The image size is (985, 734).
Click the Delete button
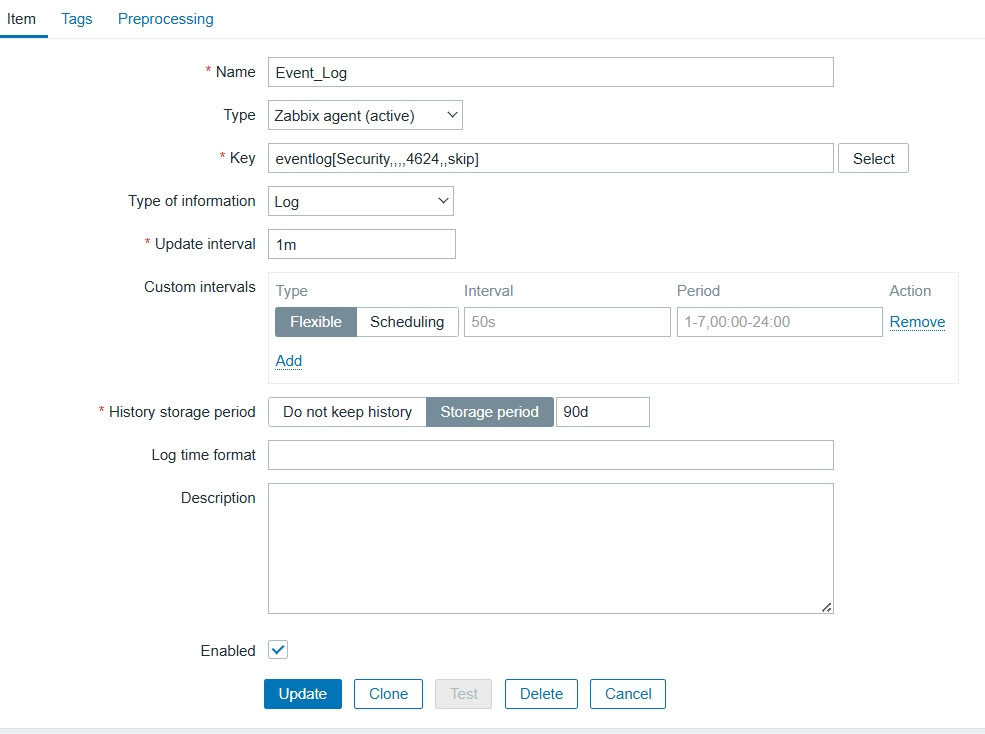point(541,694)
